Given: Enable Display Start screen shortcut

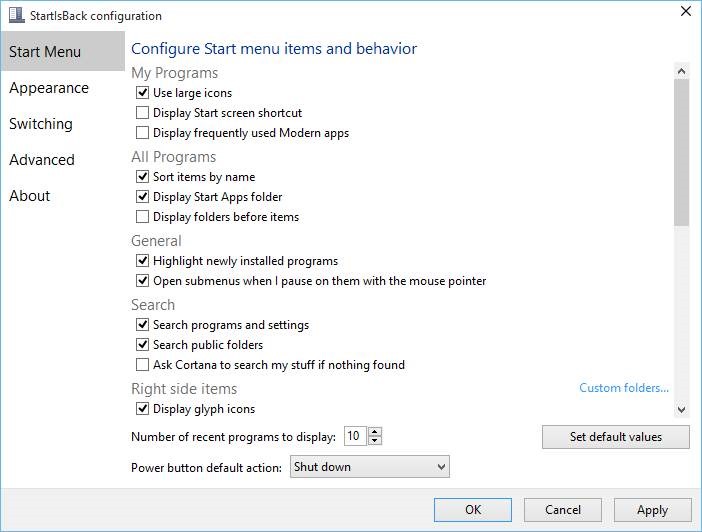Looking at the screenshot, I should 142,113.
